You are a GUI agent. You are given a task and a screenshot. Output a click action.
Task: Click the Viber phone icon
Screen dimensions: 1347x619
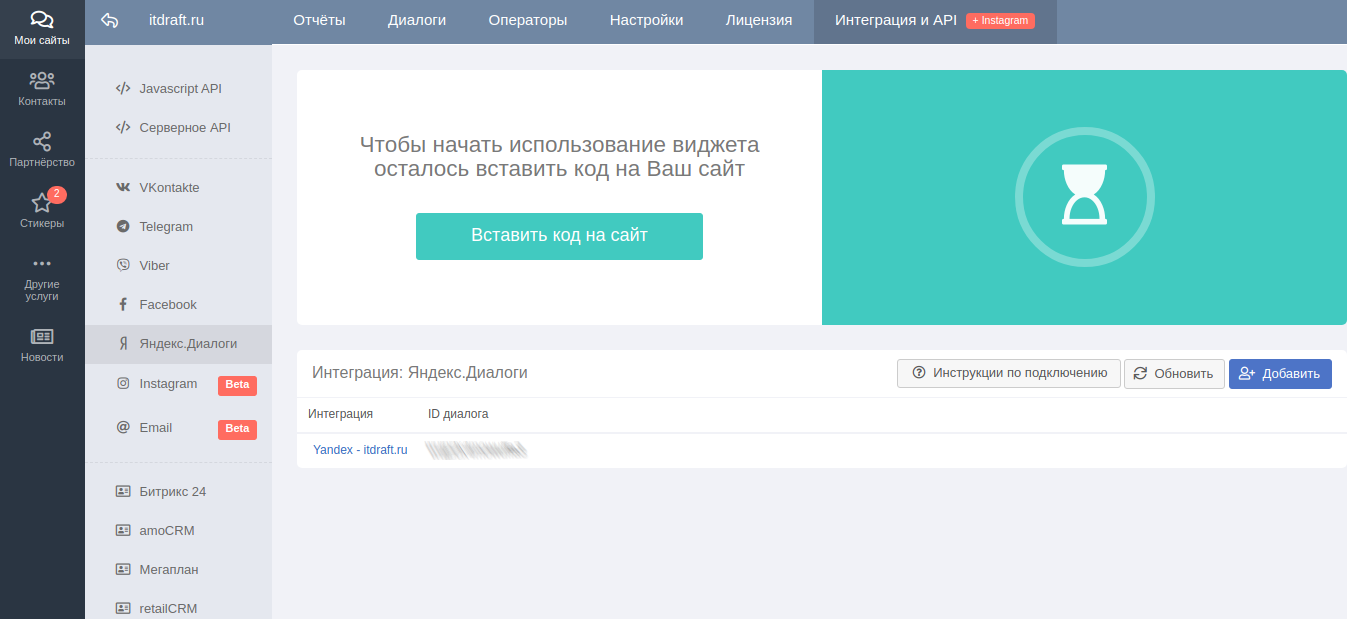coord(123,265)
